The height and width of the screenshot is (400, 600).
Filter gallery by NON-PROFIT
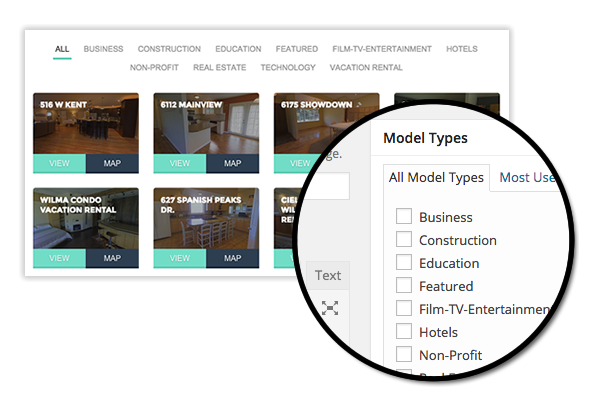point(154,67)
